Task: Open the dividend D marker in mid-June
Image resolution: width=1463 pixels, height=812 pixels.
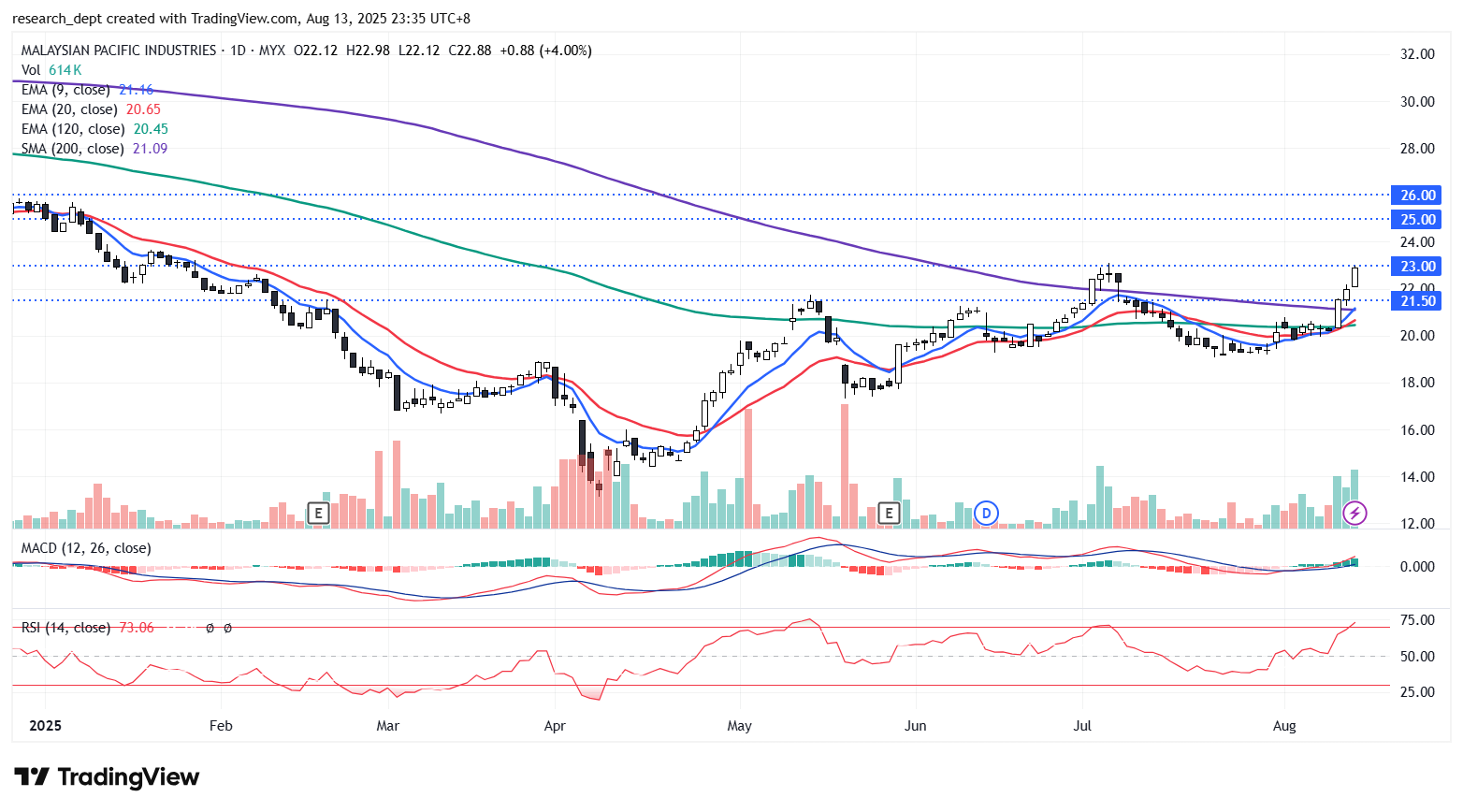Action: click(986, 513)
